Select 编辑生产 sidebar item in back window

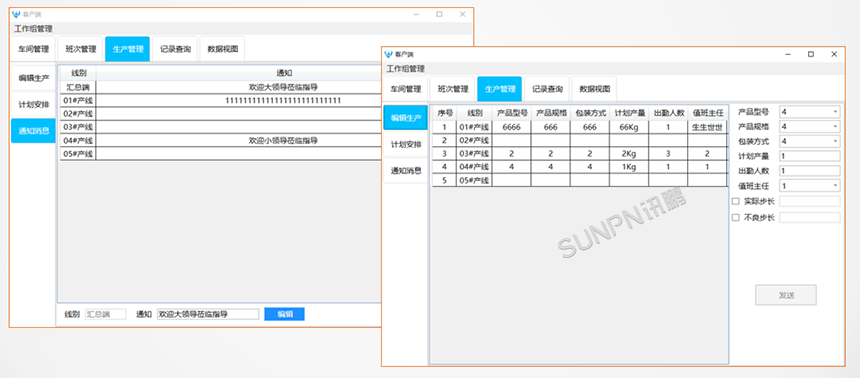pyautogui.click(x=33, y=77)
